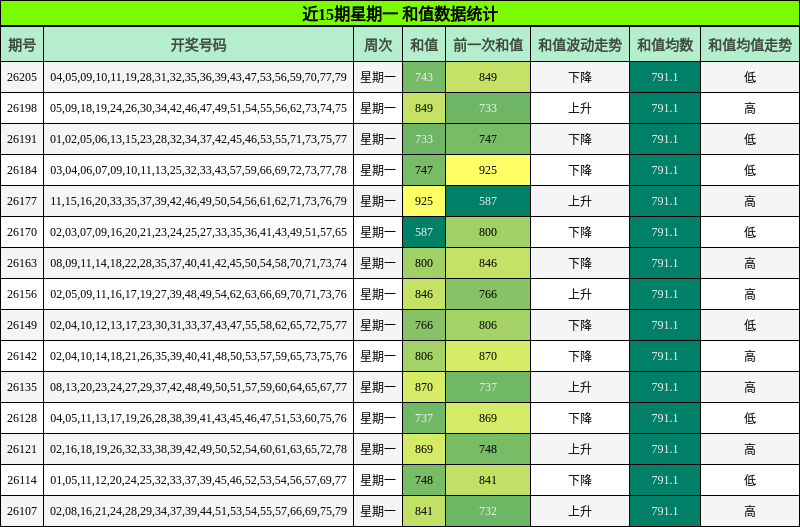Image resolution: width=800 pixels, height=527 pixels.
Task: Click the 星期一 weekday cell in row 26170
Action: (x=378, y=232)
